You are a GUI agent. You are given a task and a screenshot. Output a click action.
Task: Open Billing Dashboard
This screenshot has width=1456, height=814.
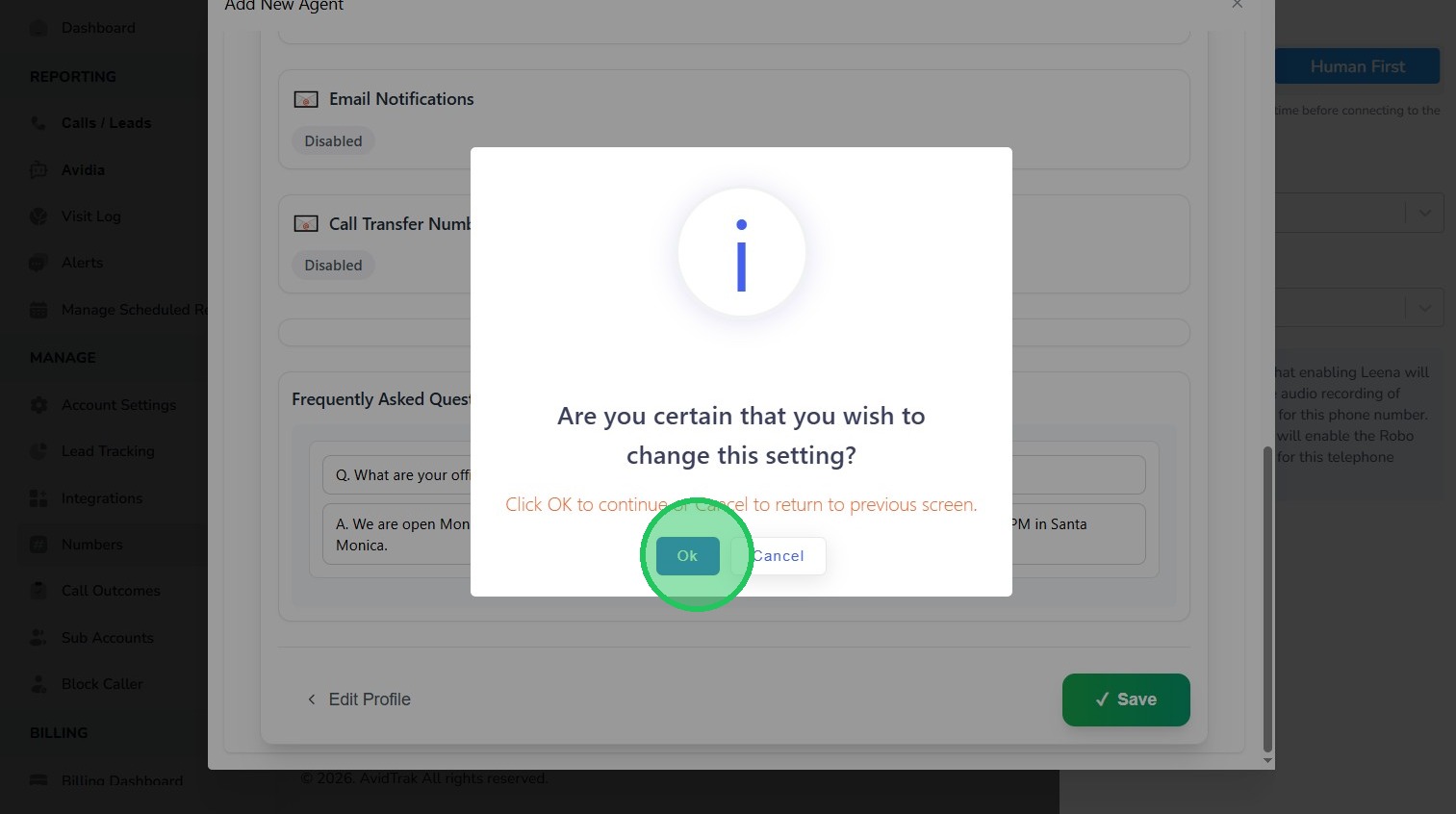click(121, 780)
